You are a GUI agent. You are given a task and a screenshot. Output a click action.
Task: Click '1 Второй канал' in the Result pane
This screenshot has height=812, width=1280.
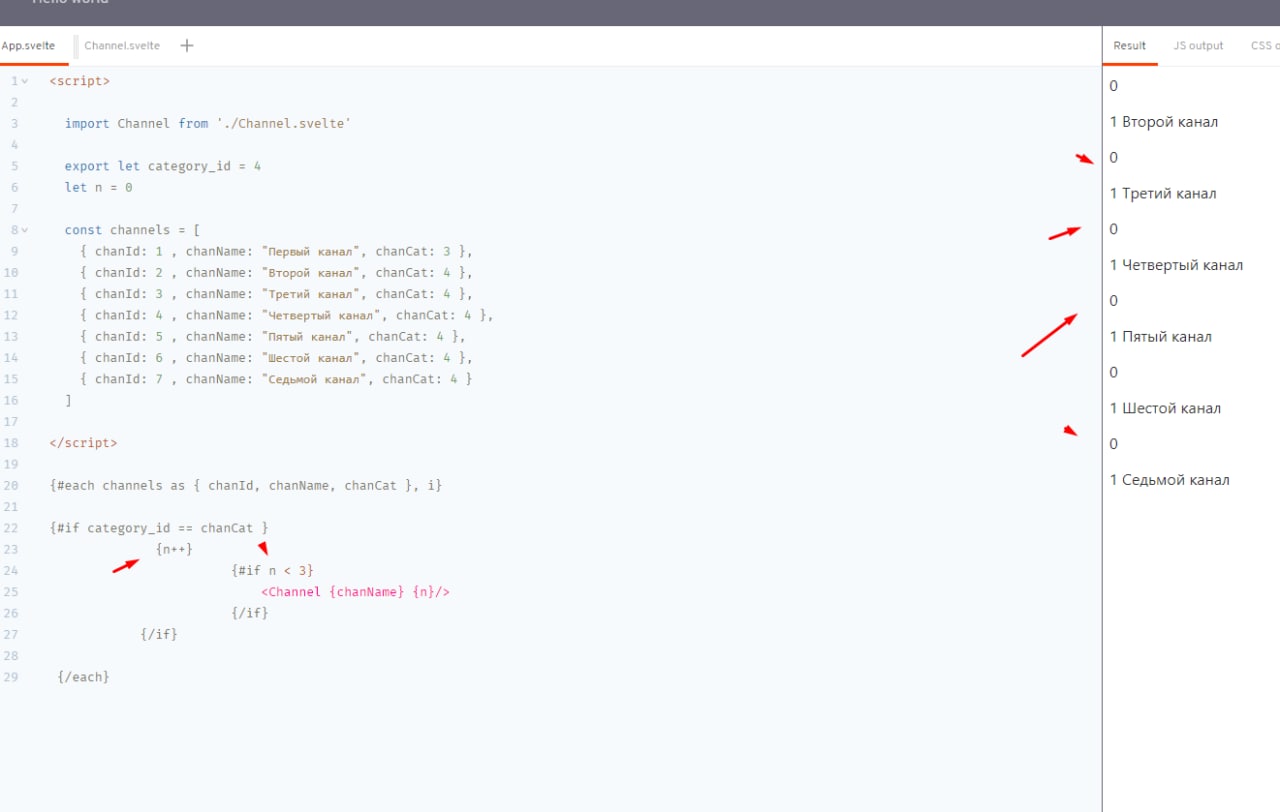click(x=1164, y=122)
